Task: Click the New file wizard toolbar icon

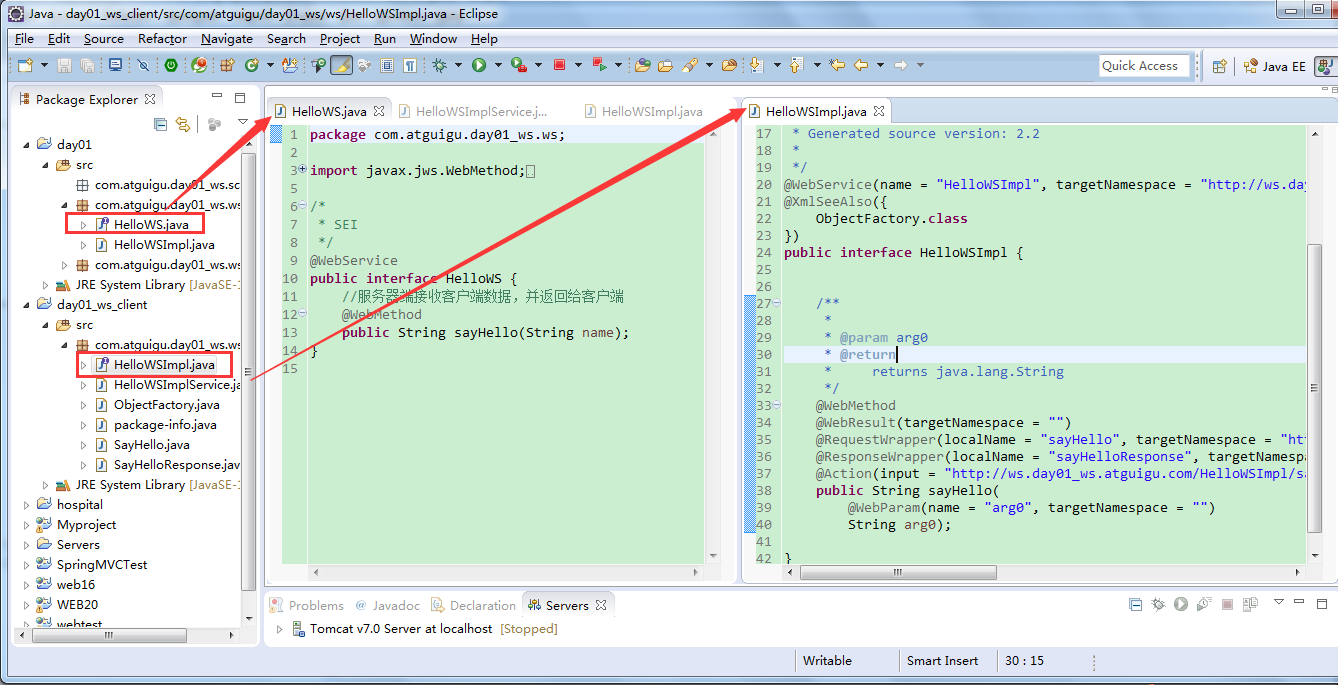Action: tap(25, 65)
